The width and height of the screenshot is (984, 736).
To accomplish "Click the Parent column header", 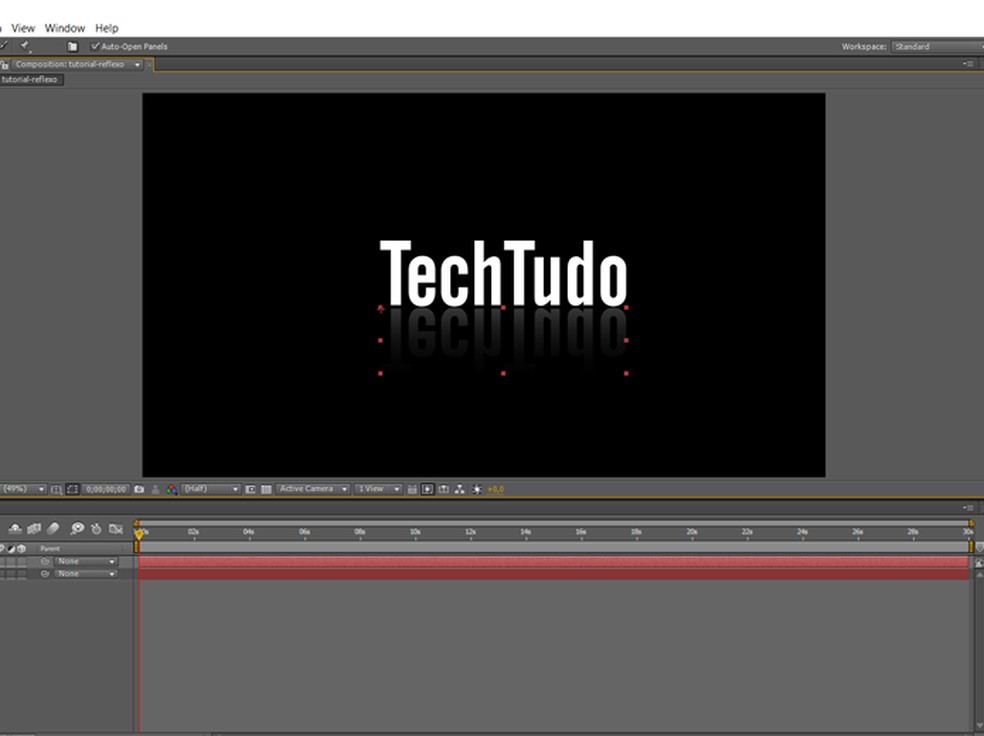I will point(50,548).
